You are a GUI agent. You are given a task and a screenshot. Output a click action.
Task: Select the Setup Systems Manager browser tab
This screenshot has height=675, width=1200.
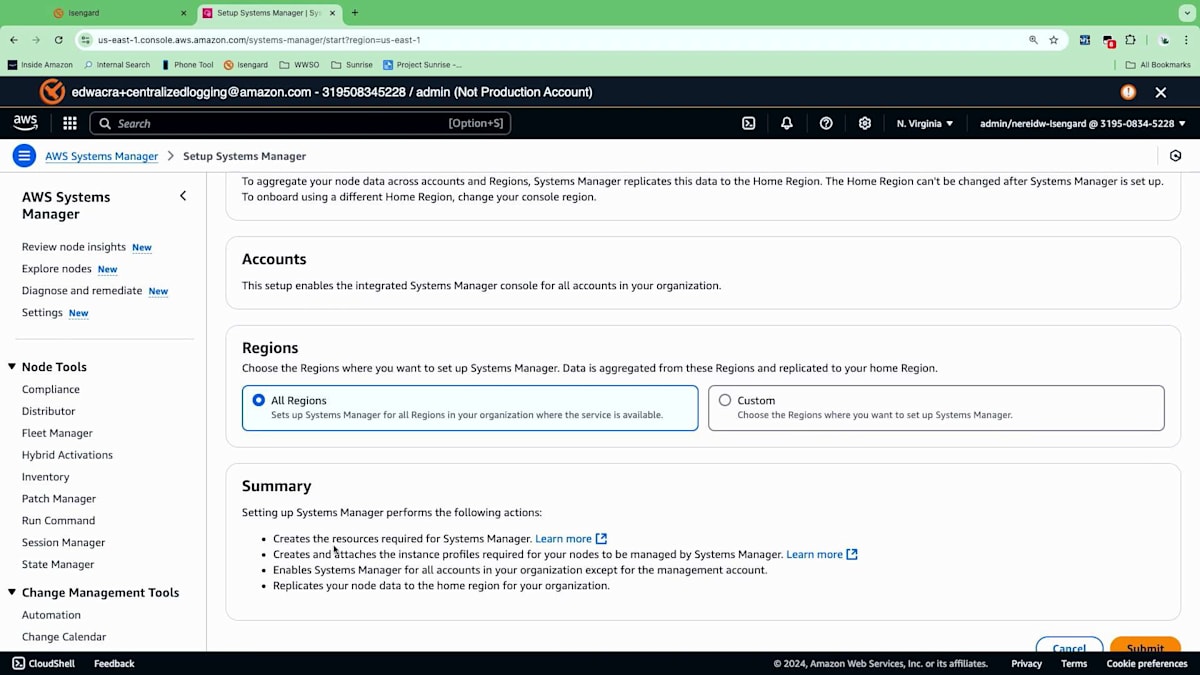point(270,13)
